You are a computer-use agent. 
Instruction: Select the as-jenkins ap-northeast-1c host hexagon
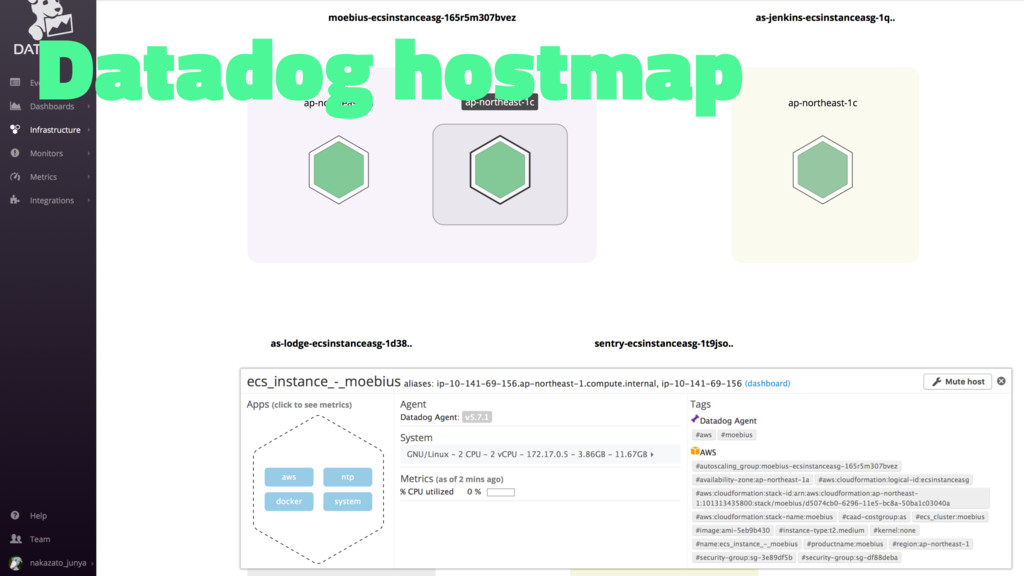822,170
